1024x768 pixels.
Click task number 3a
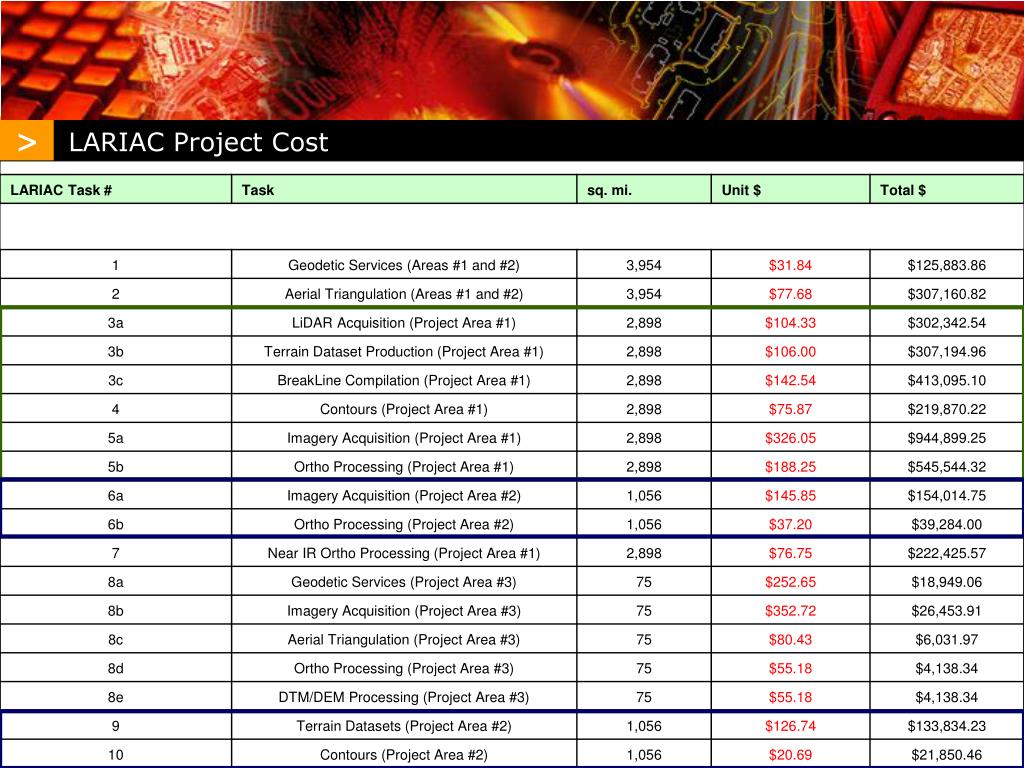coord(116,323)
